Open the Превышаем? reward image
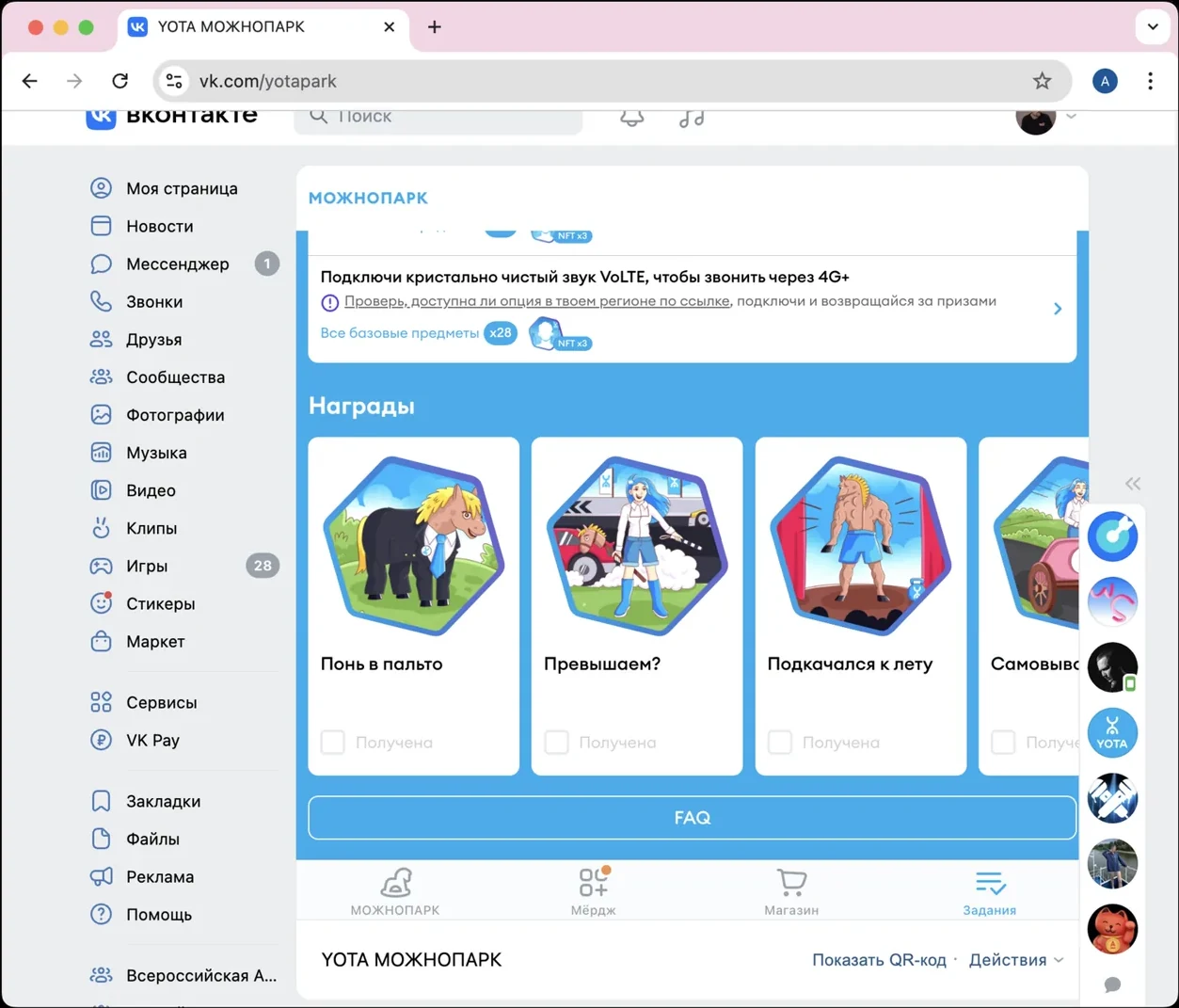 pyautogui.click(x=637, y=546)
